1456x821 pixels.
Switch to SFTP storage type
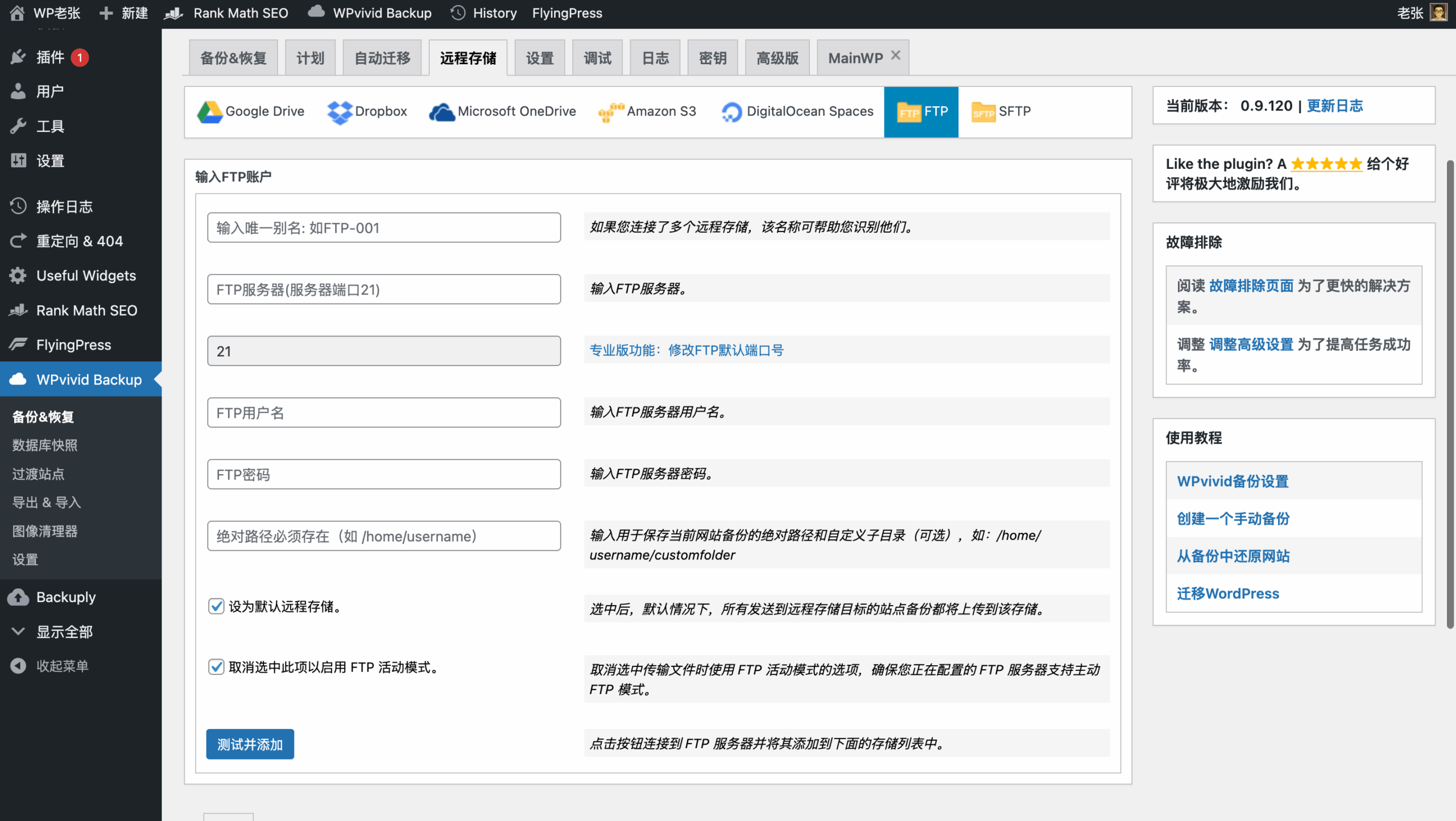click(x=1000, y=112)
